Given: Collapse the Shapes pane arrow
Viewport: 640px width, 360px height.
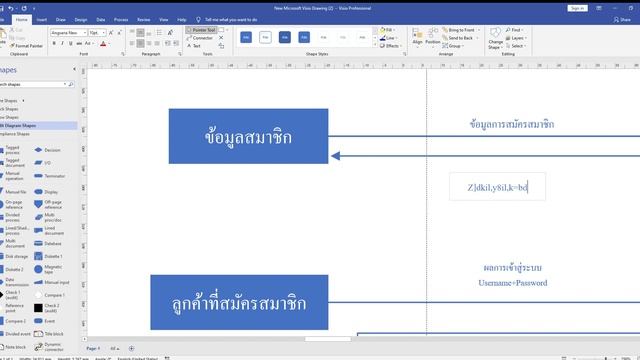Looking at the screenshot, I should (74, 69).
